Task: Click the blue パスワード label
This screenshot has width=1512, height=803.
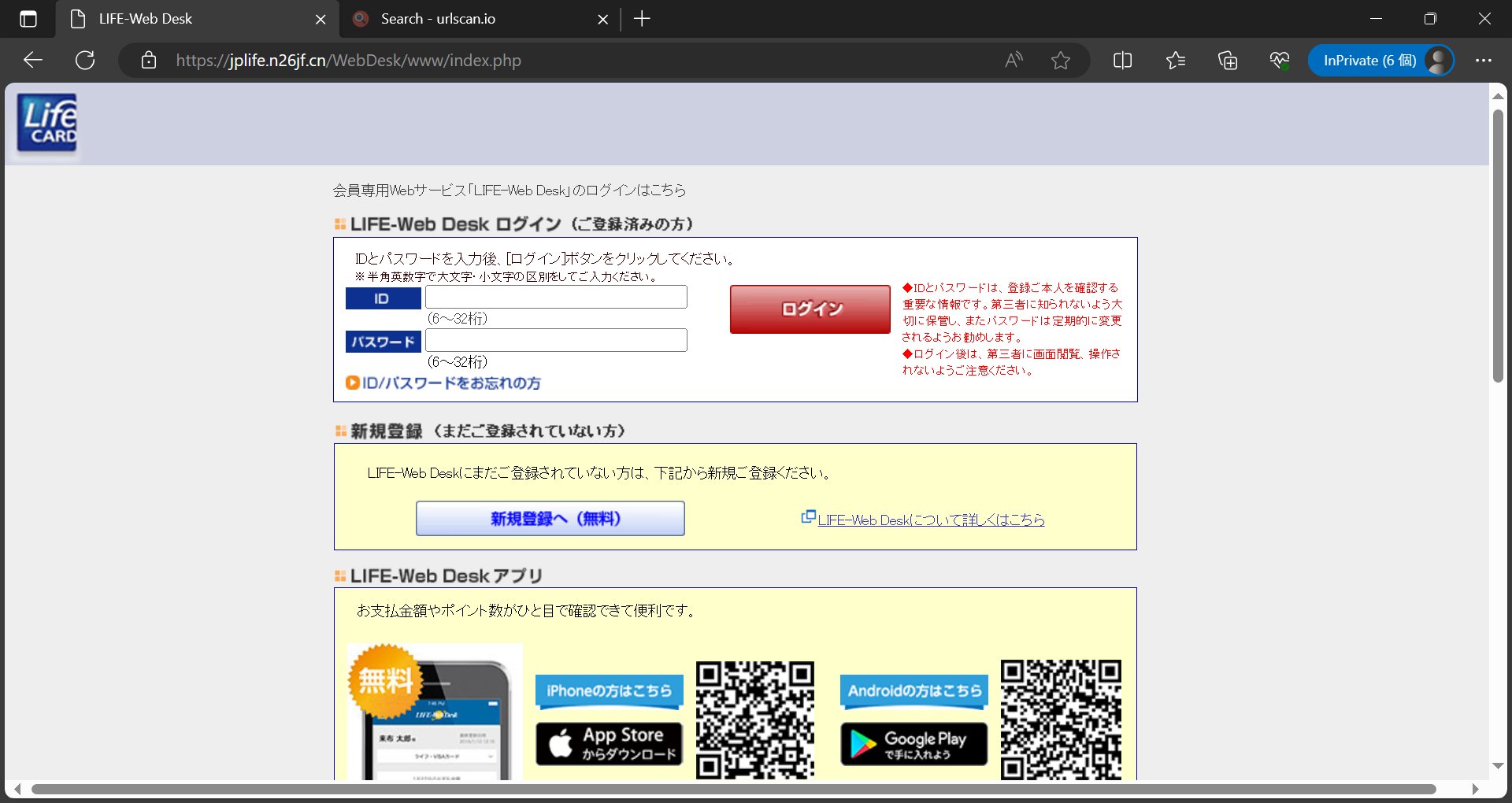Action: 383,342
